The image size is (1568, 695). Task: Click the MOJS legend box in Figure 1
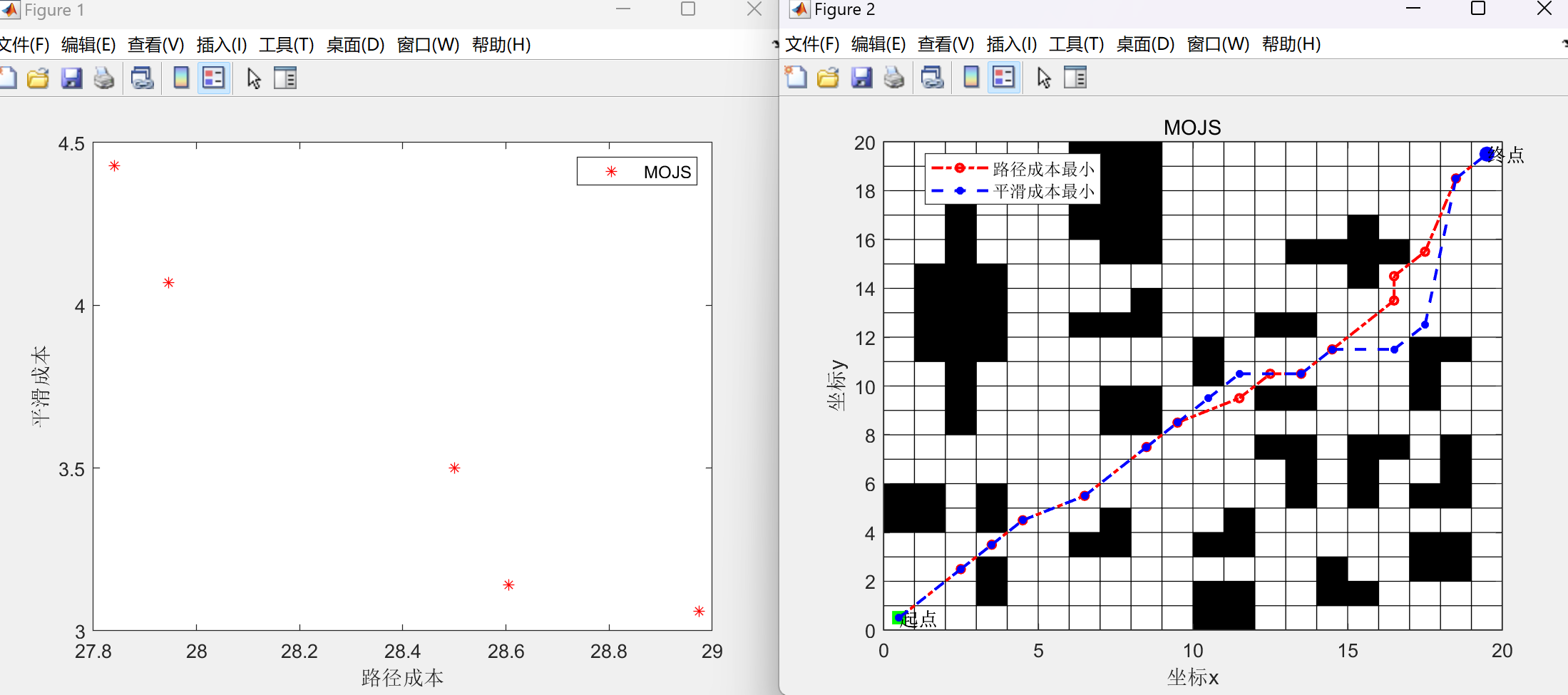point(637,172)
